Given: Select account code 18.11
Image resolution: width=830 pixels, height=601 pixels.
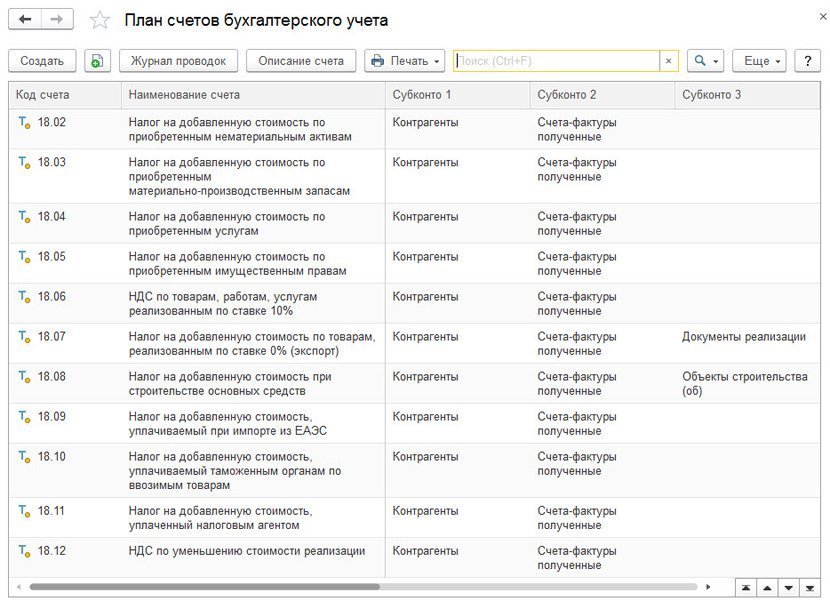Looking at the screenshot, I should tap(52, 511).
